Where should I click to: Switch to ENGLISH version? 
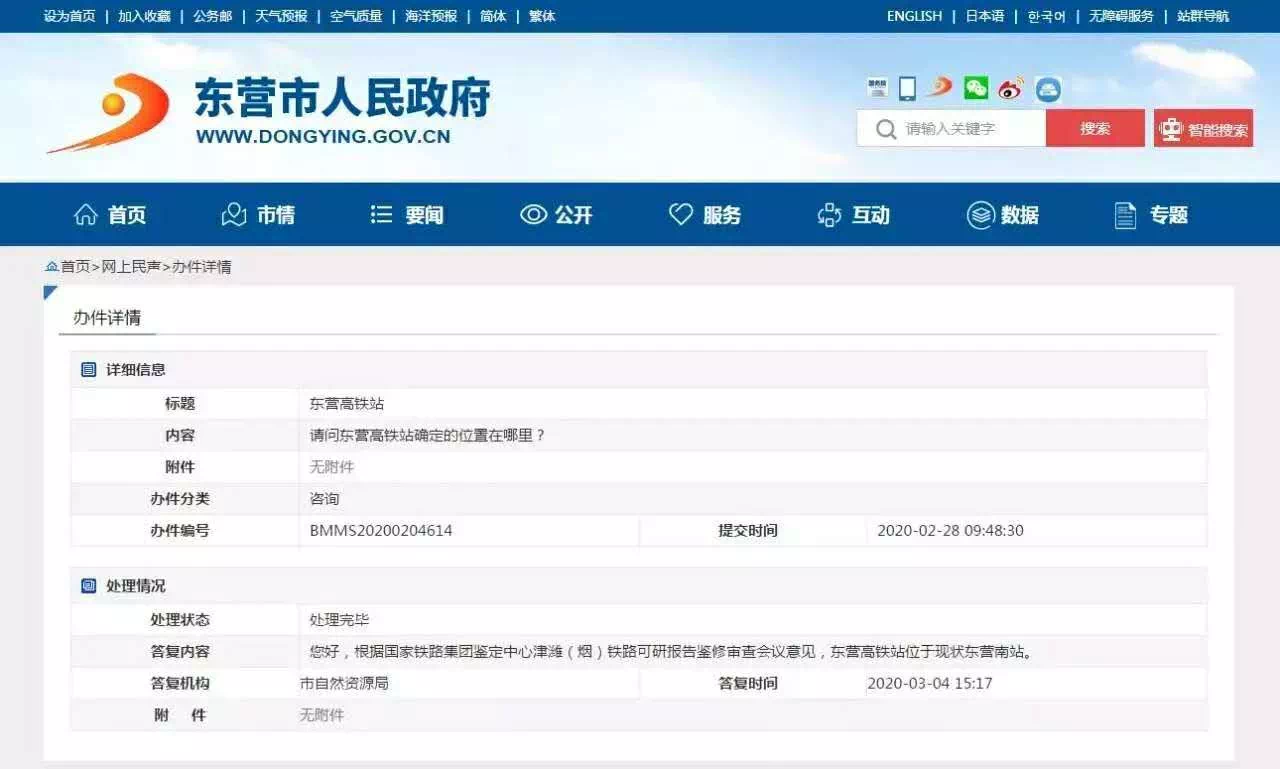pyautogui.click(x=914, y=16)
